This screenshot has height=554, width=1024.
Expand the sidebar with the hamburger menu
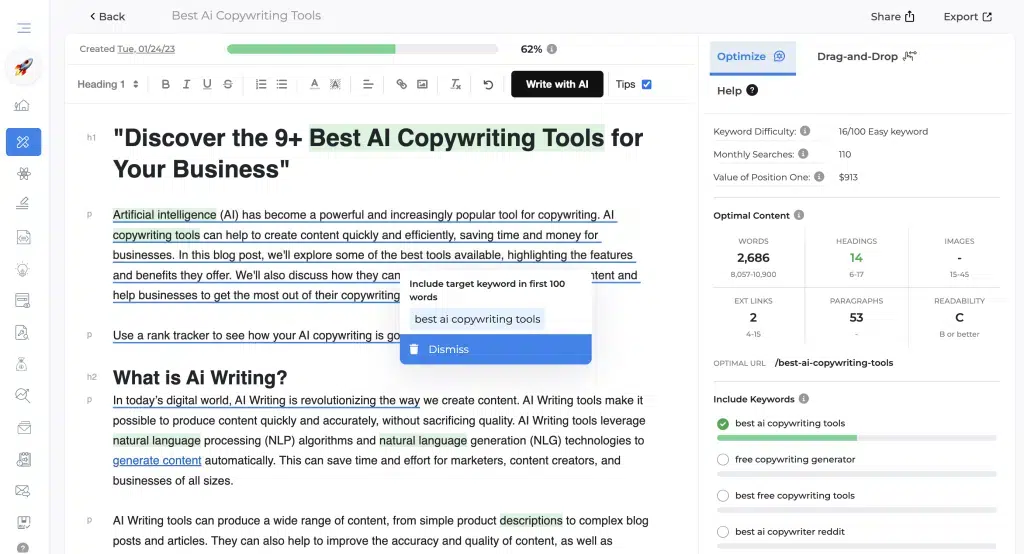(x=23, y=28)
